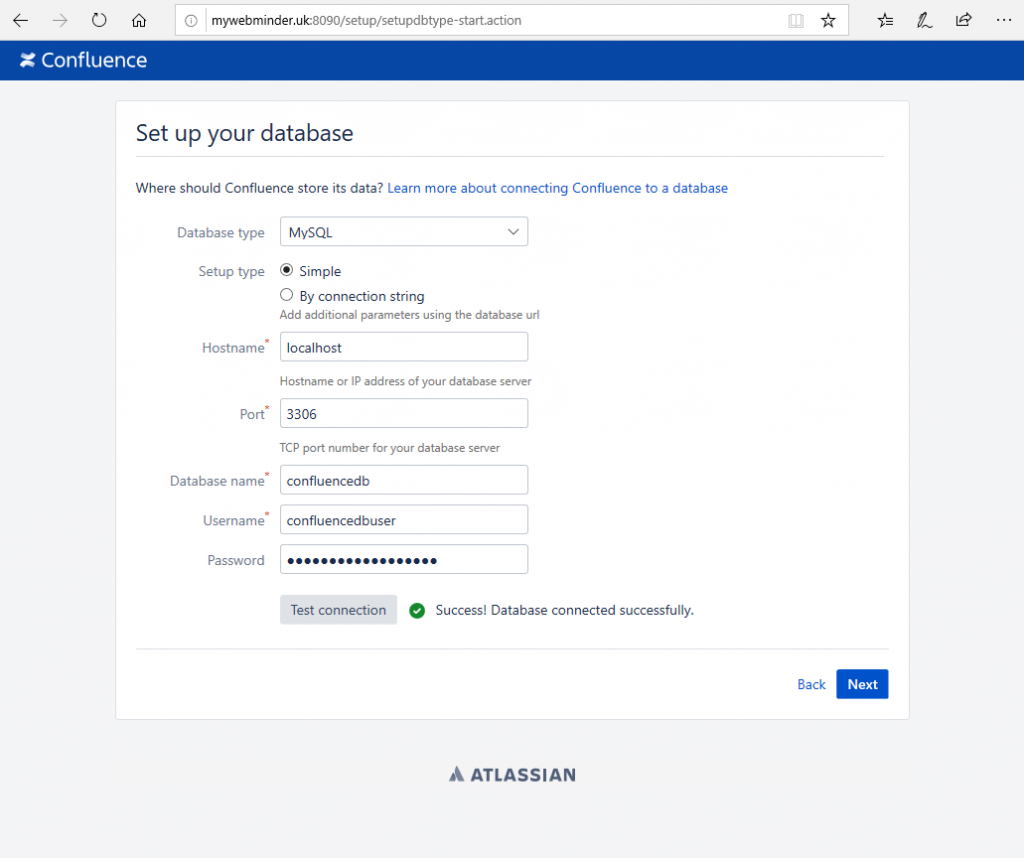The width and height of the screenshot is (1024, 858).
Task: Click the Confluence logo in header
Action: [x=83, y=60]
